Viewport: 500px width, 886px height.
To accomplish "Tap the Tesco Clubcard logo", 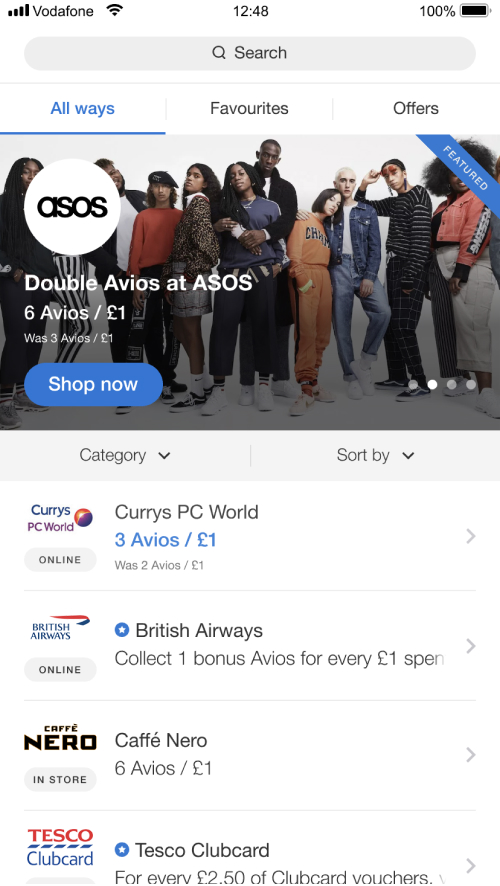I will 60,847.
